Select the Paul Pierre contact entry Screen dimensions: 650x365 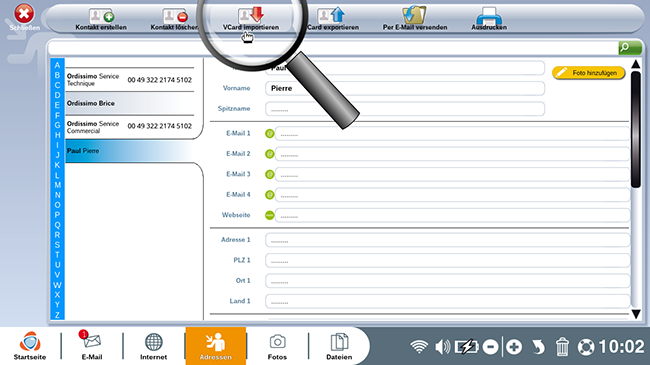(130, 151)
